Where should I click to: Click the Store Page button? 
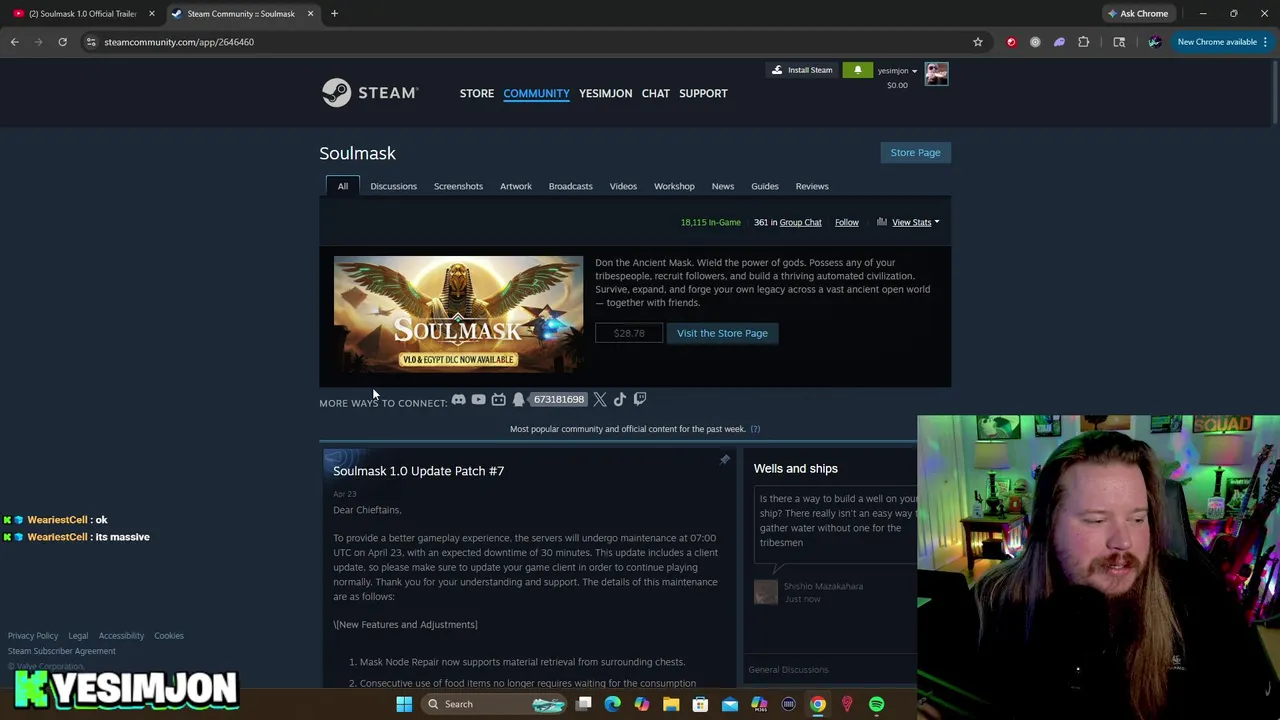(915, 152)
